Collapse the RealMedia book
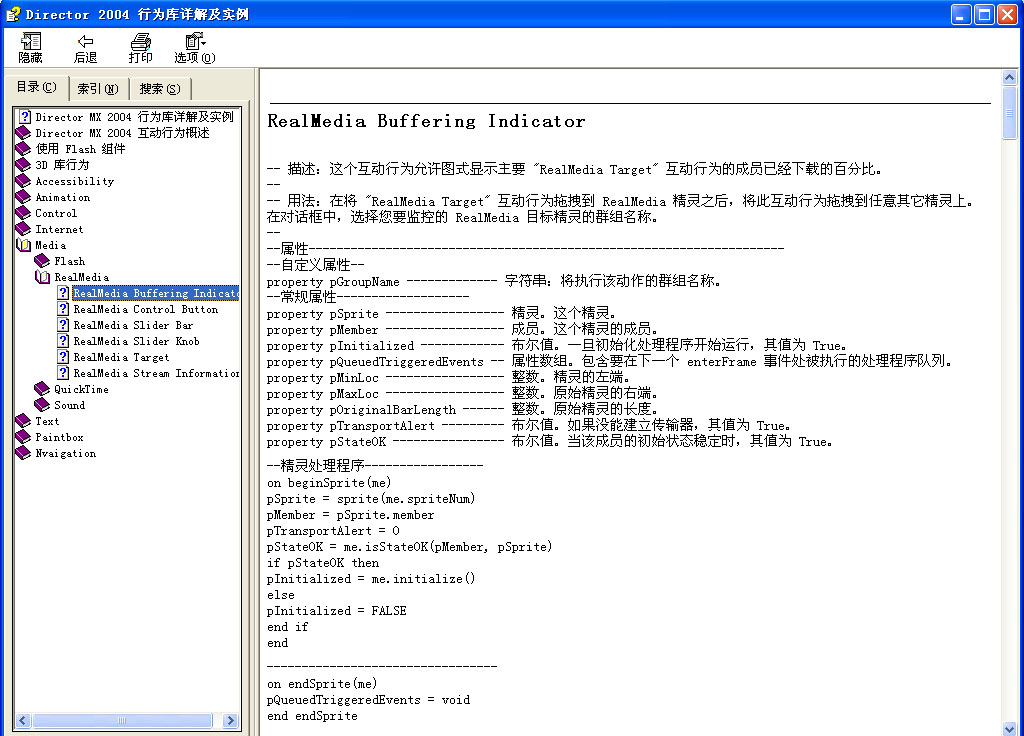 [x=82, y=277]
